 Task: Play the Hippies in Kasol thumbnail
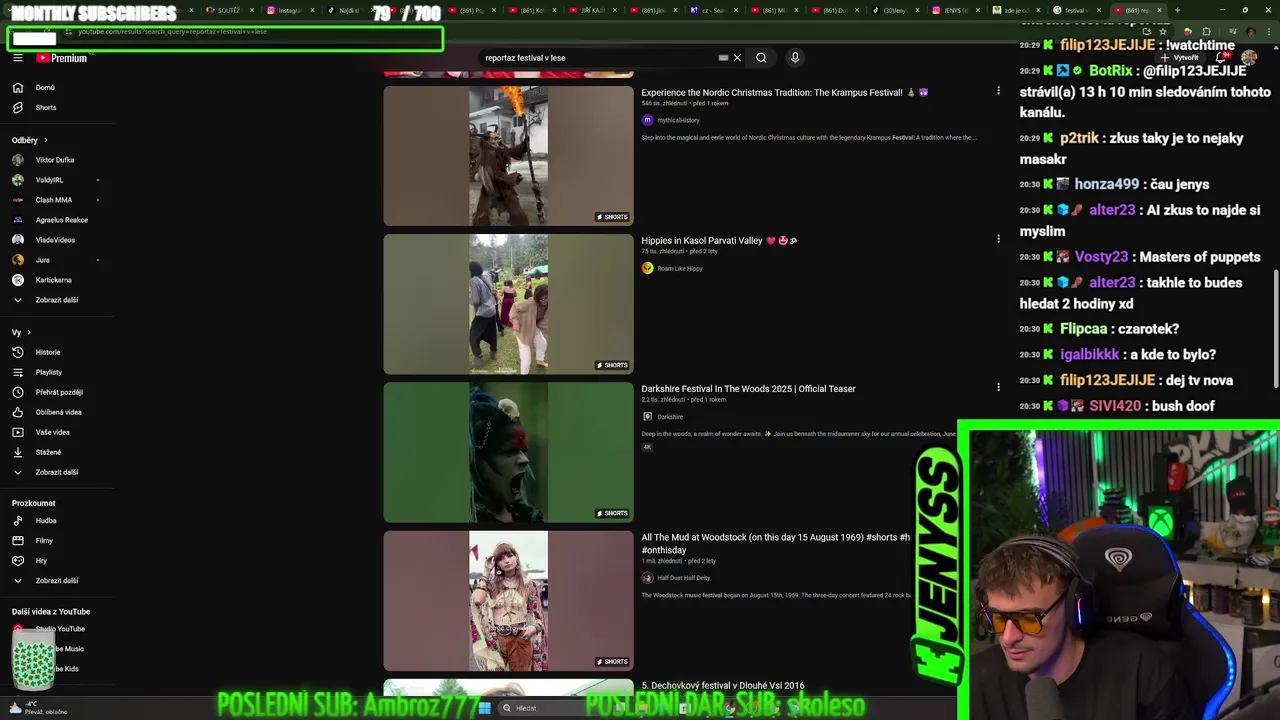pos(508,304)
